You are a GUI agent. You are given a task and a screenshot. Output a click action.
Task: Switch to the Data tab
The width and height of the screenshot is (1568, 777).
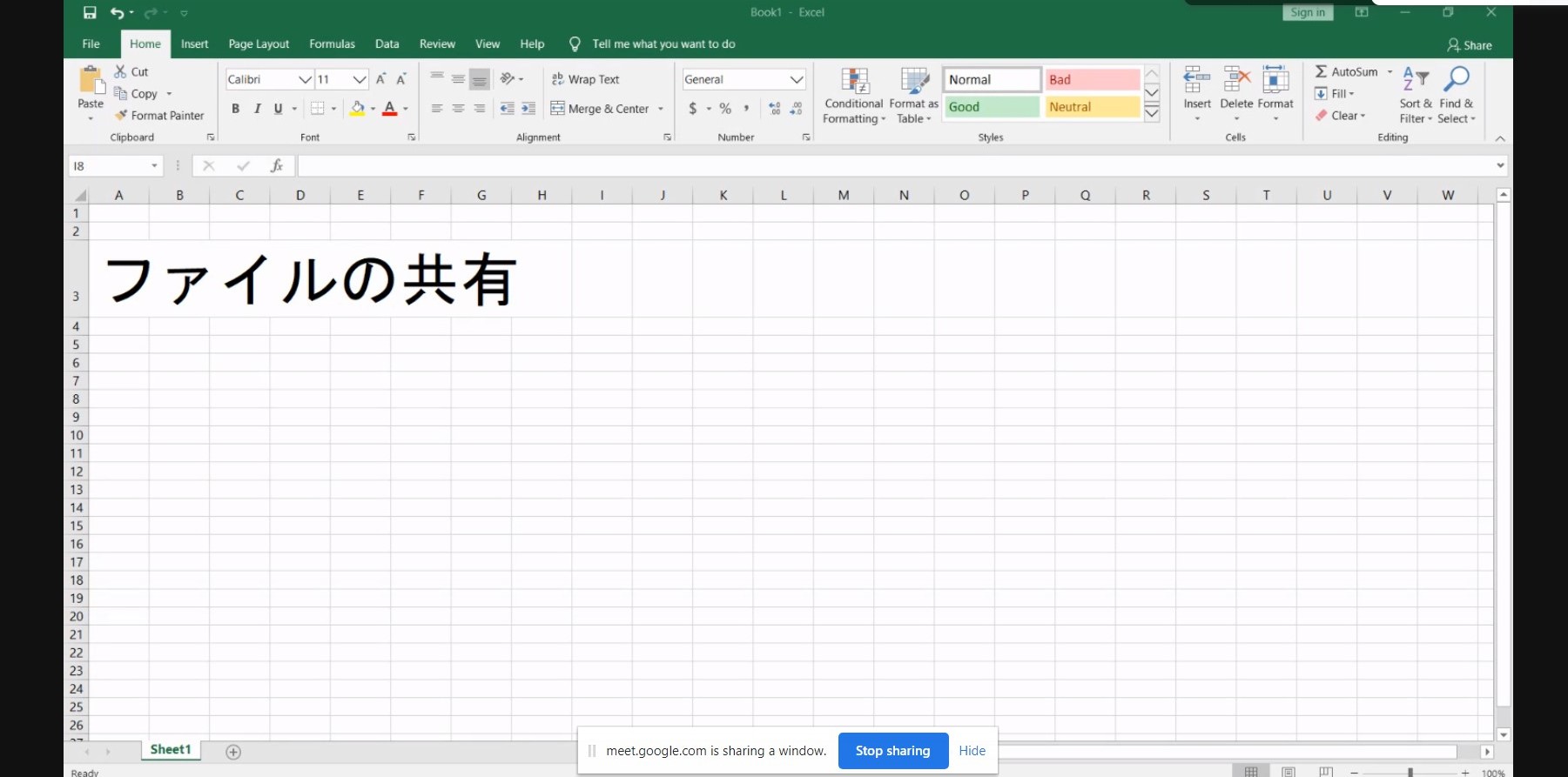coord(387,44)
